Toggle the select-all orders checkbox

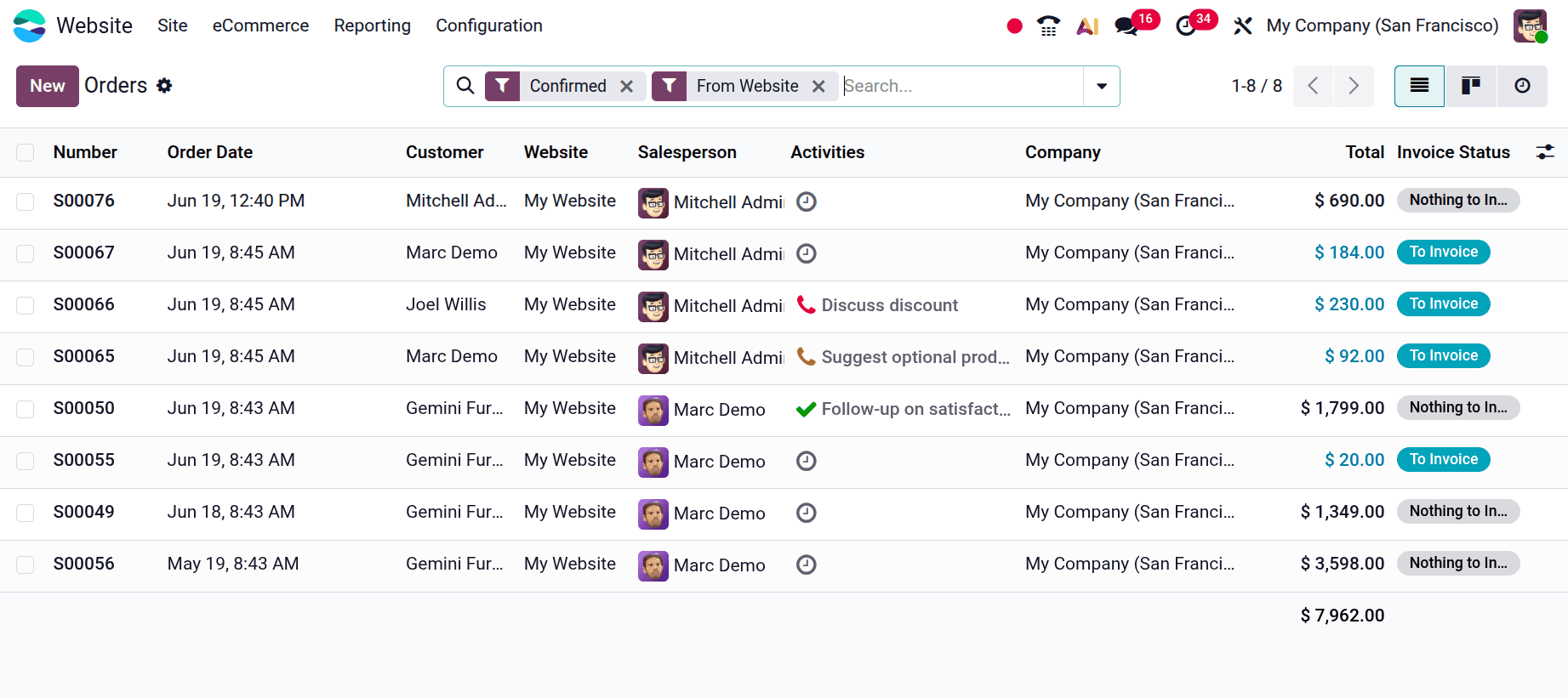pos(26,152)
